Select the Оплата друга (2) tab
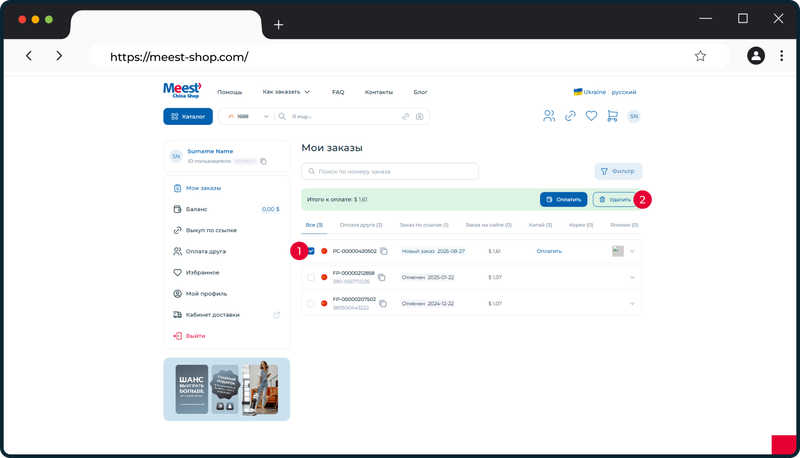Image resolution: width=800 pixels, height=458 pixels. point(361,225)
